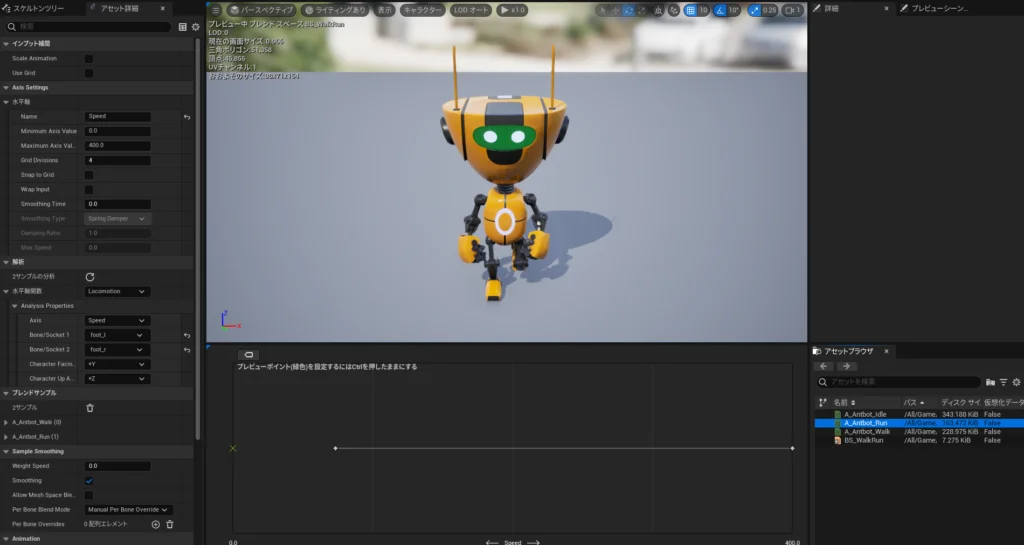Click the analyze samples refresh icon
This screenshot has height=545, width=1024.
(x=90, y=276)
